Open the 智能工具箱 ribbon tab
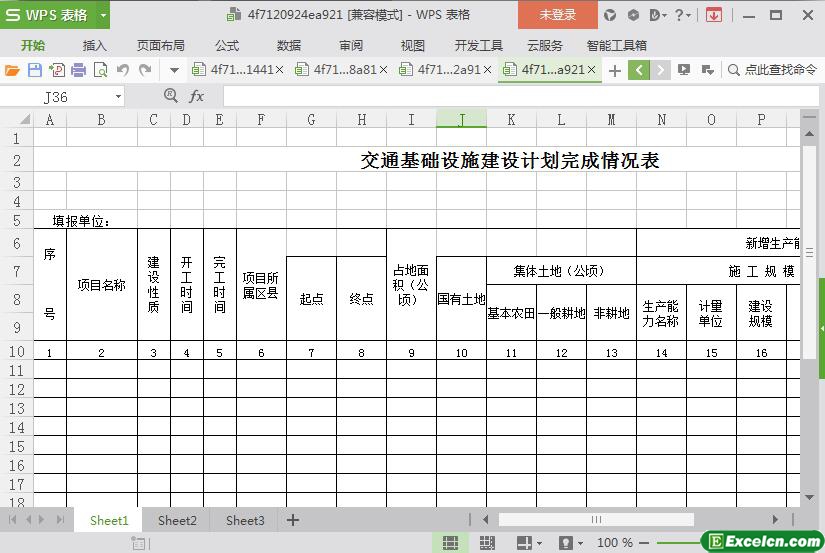The image size is (825, 553). [x=617, y=46]
